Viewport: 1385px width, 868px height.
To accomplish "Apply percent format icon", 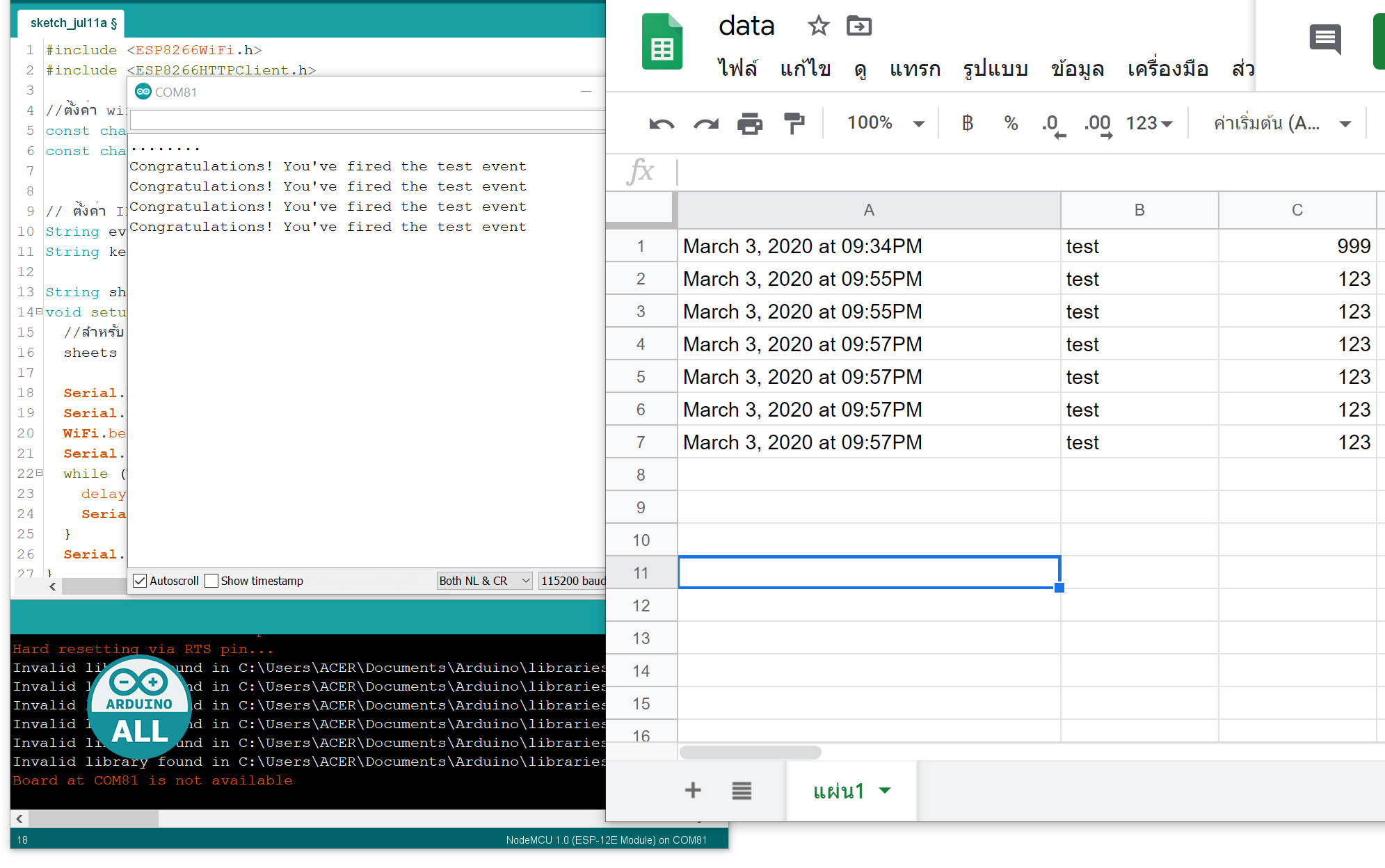I will click(x=1011, y=123).
